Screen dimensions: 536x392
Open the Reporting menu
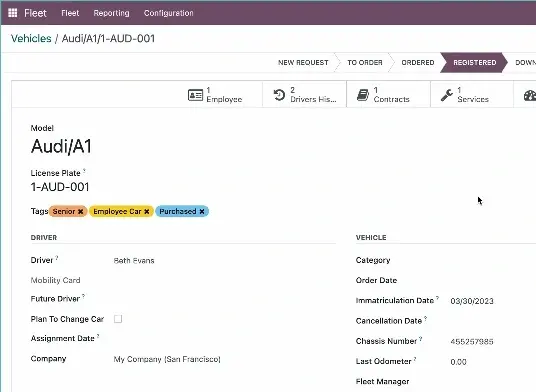click(111, 13)
